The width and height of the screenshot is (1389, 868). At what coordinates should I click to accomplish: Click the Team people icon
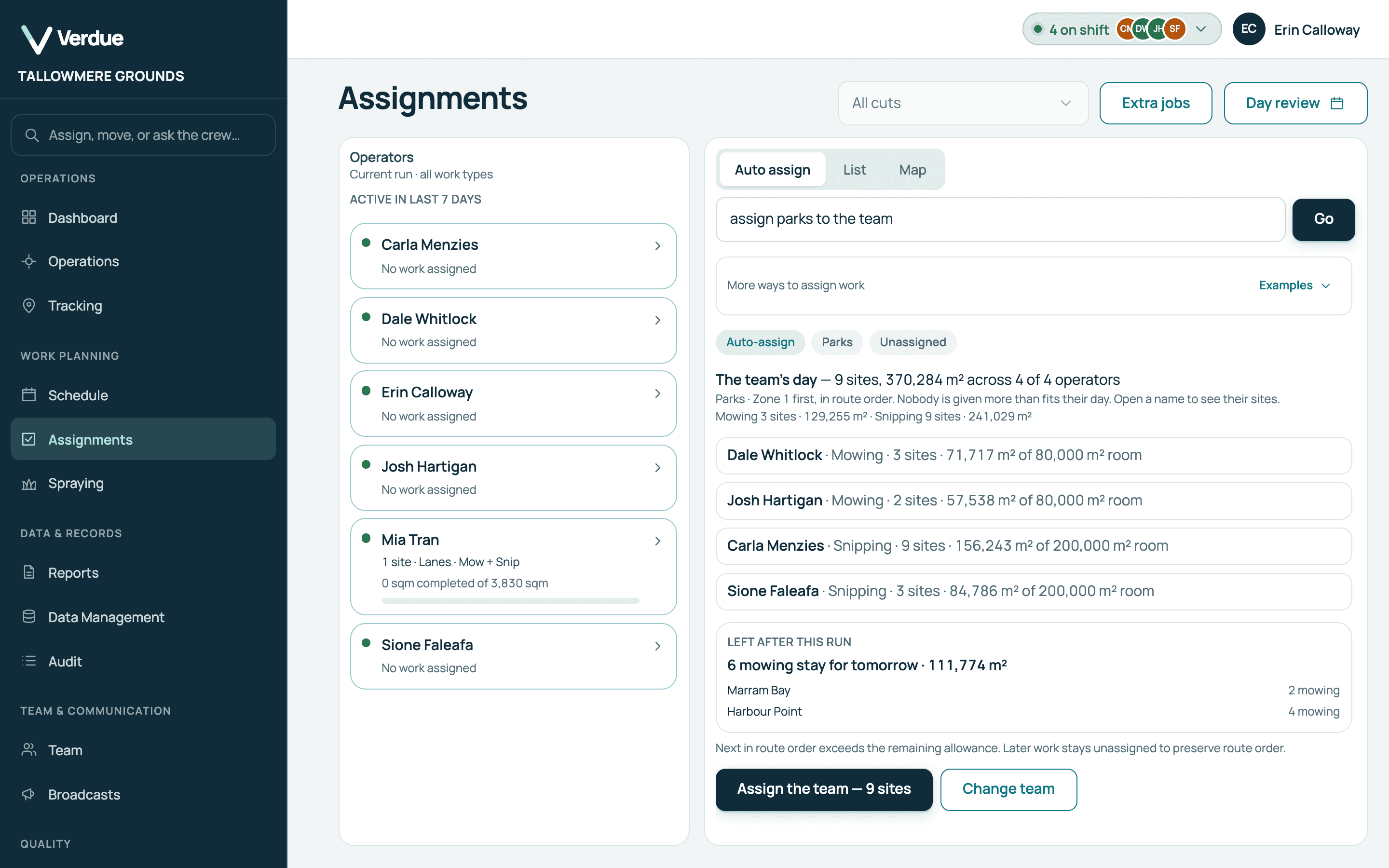pyautogui.click(x=29, y=750)
